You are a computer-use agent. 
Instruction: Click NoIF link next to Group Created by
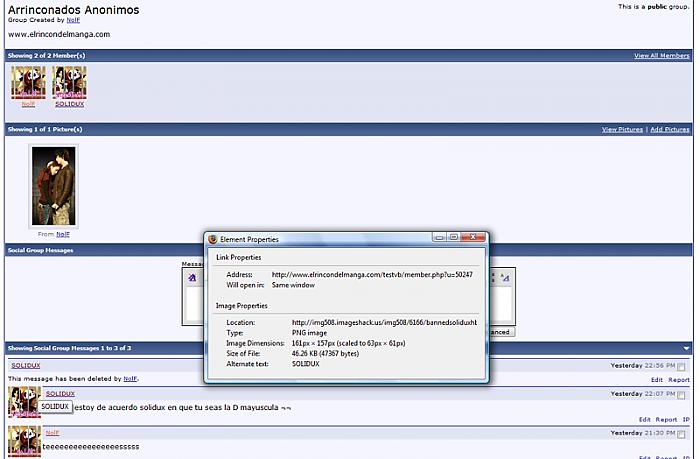[x=73, y=20]
